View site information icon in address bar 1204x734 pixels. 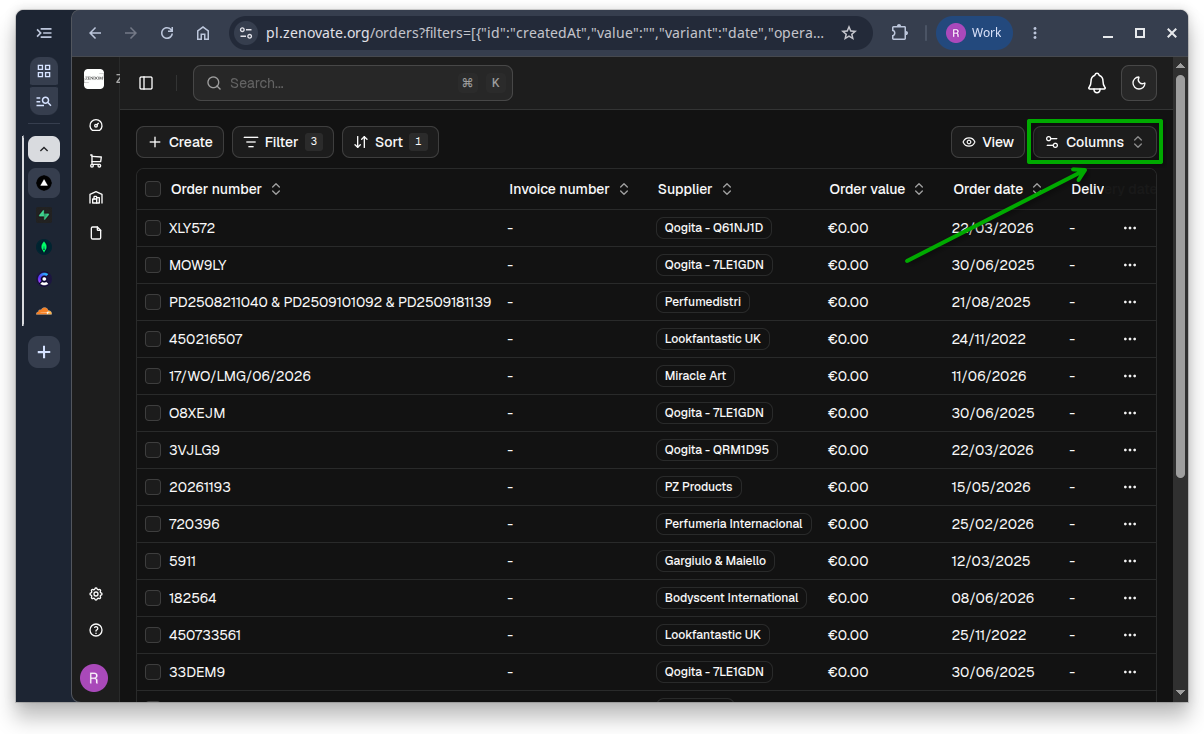coord(246,33)
